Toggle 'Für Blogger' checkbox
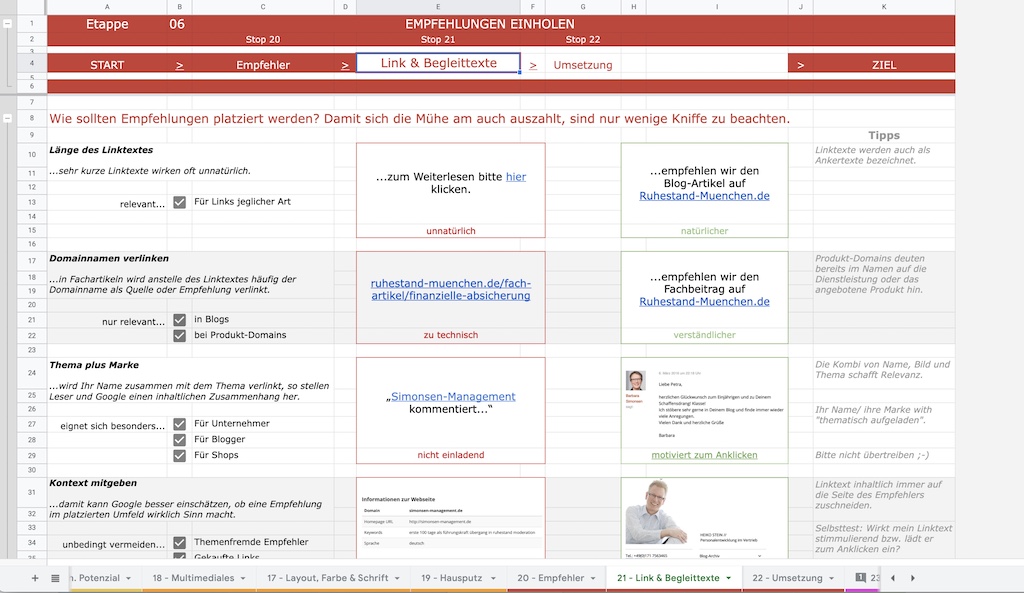This screenshot has width=1024, height=593. [180, 440]
